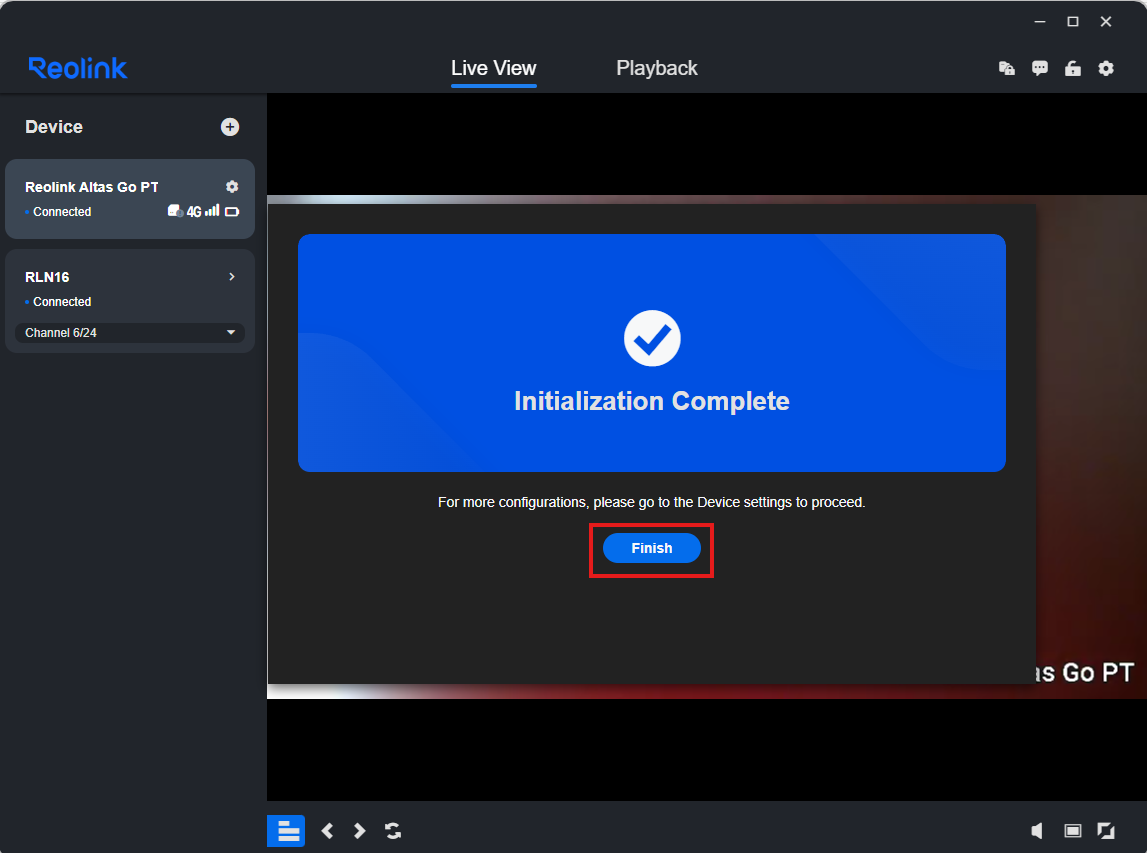Refresh the live view streams
This screenshot has height=853, width=1147.
393,831
